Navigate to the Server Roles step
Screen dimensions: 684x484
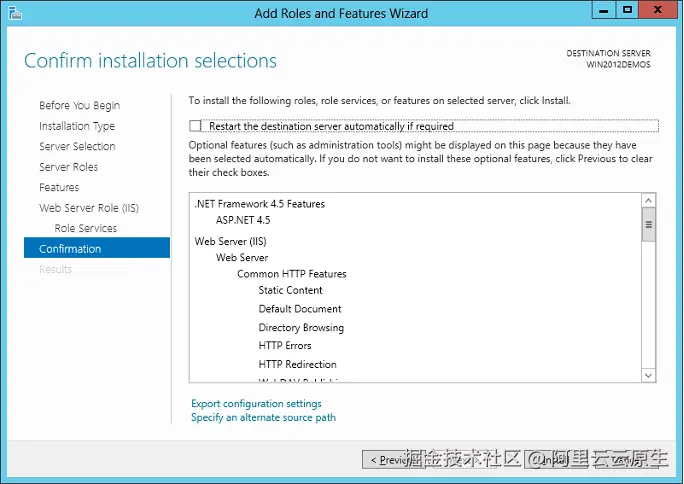[68, 167]
